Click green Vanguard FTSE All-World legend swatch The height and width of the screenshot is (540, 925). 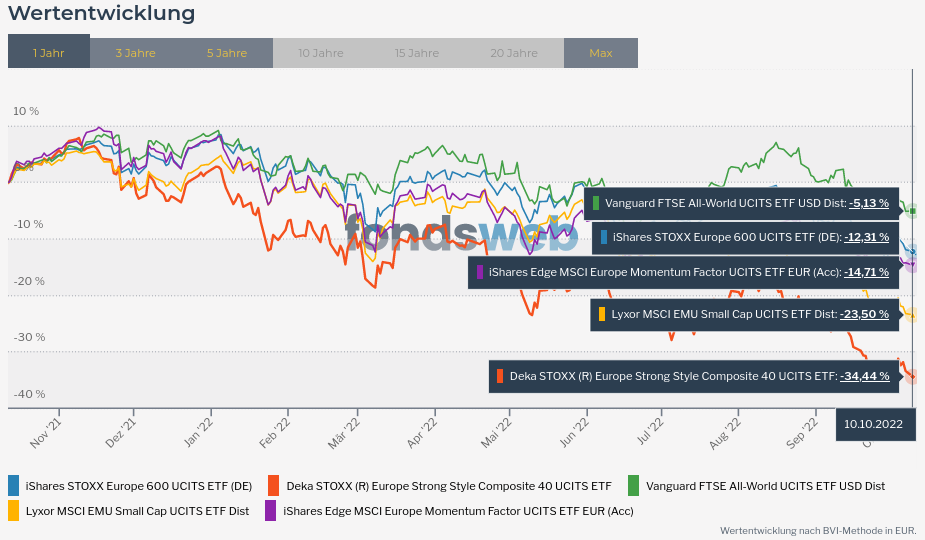(x=633, y=486)
